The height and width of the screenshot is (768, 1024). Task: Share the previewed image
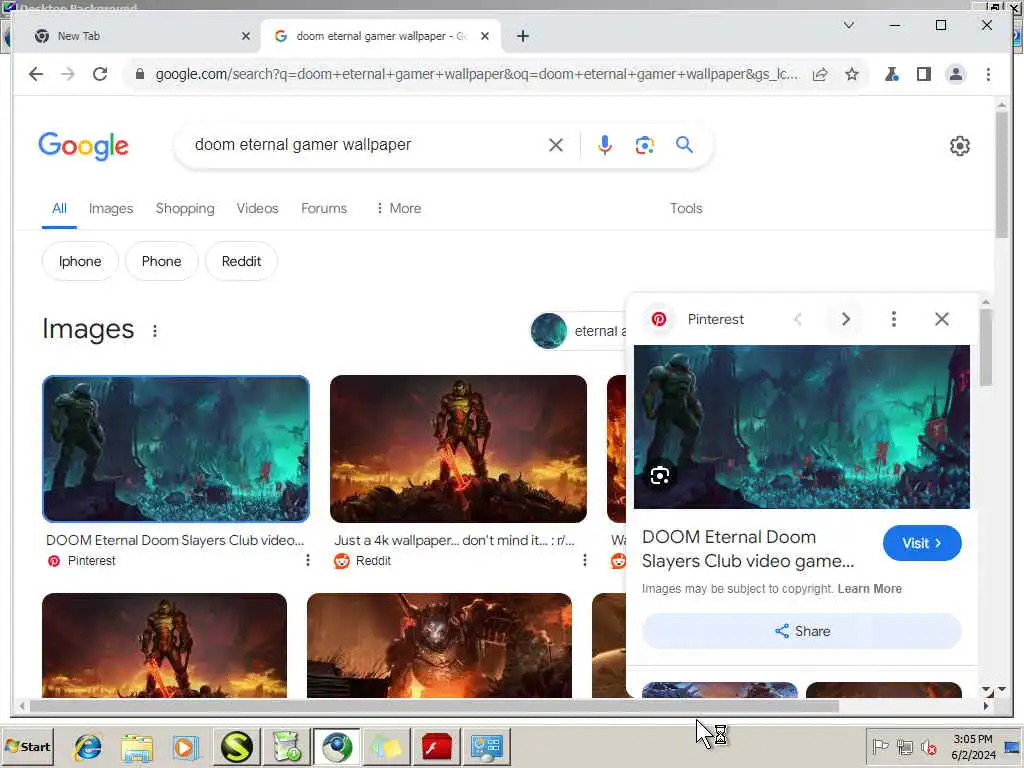pyautogui.click(x=801, y=632)
